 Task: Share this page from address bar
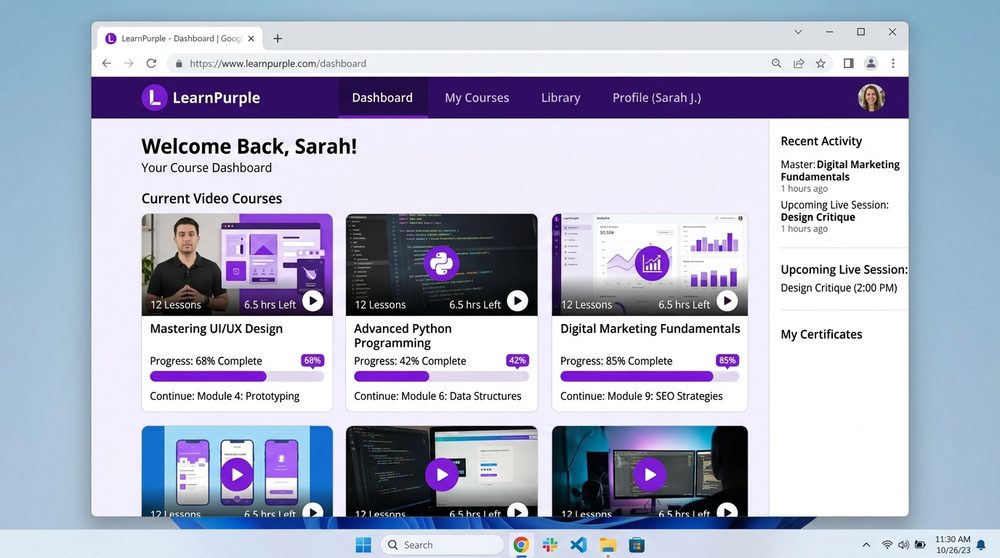pos(798,63)
